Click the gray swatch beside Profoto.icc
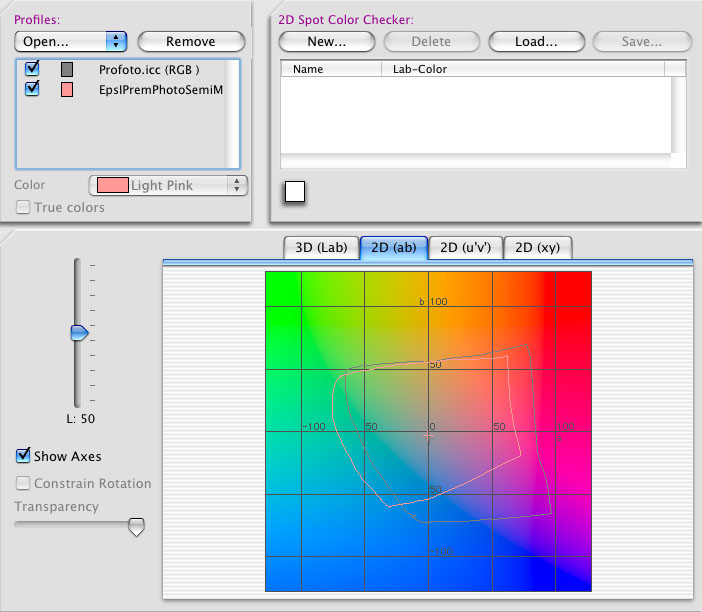The height and width of the screenshot is (612, 702). [67, 69]
